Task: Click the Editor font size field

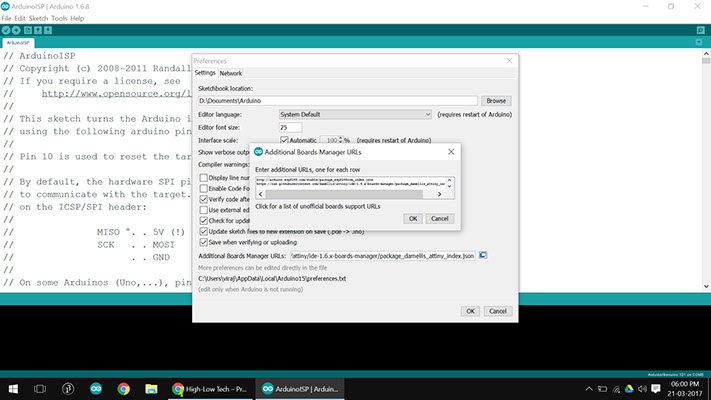Action: click(290, 127)
